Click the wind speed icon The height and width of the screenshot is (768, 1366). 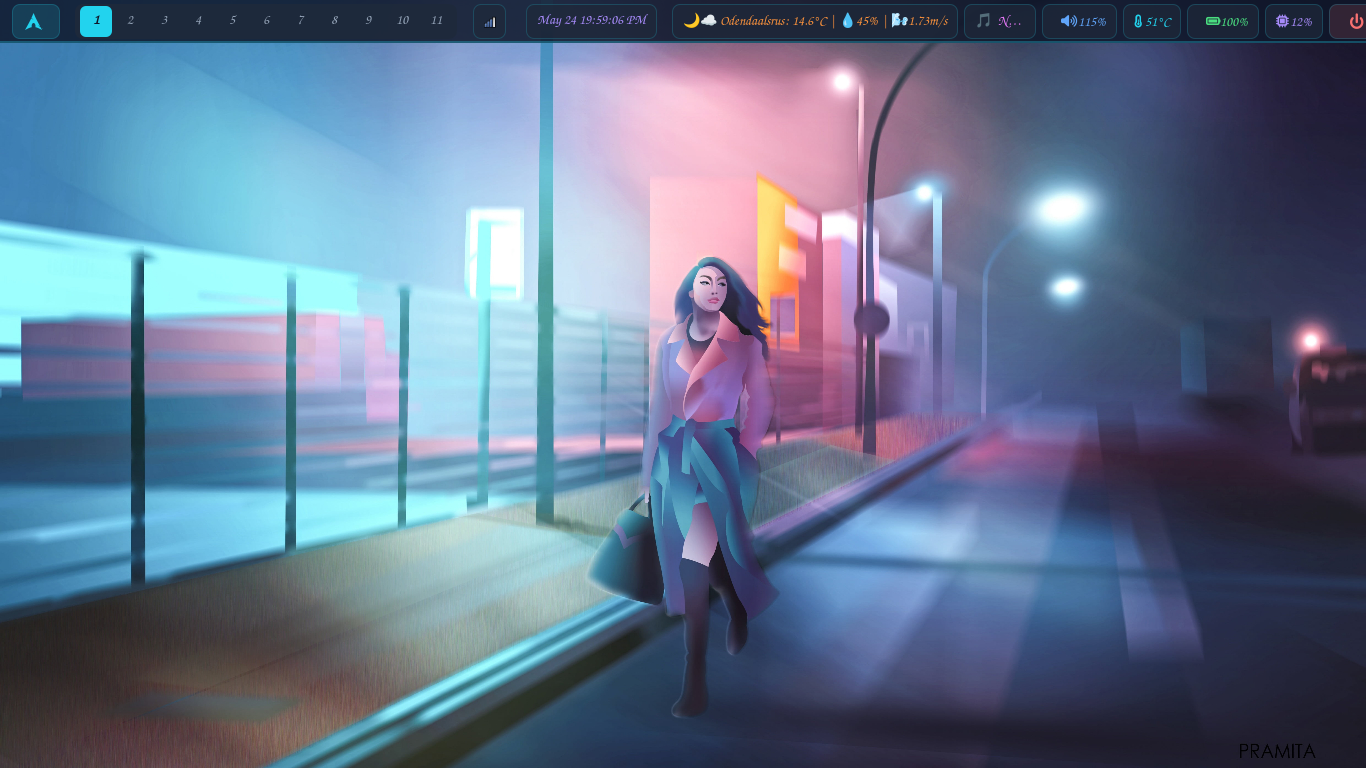point(899,21)
